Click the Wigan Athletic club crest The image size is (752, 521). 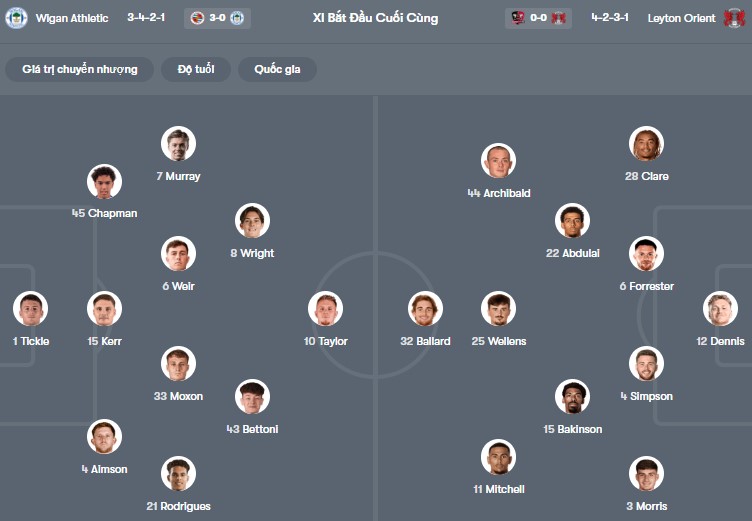pos(16,18)
